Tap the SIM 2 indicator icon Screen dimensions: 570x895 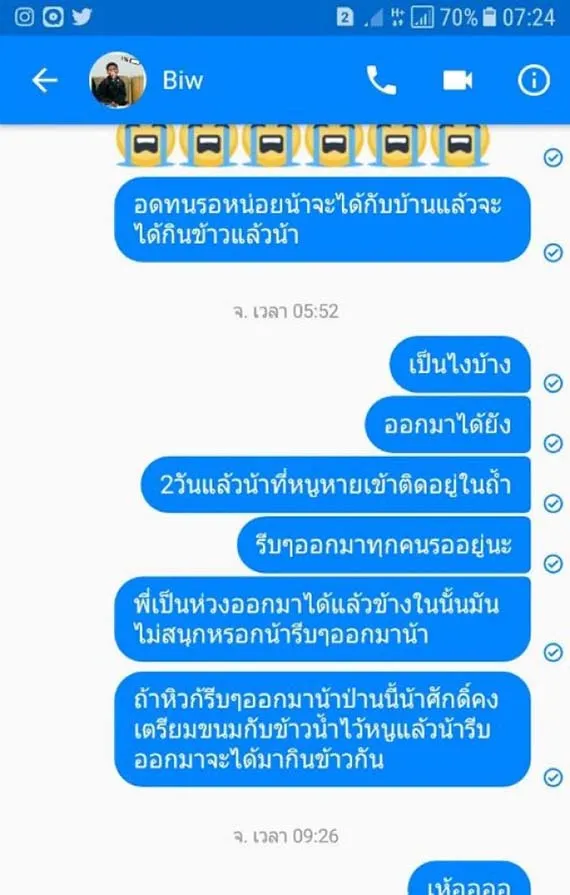coord(345,17)
